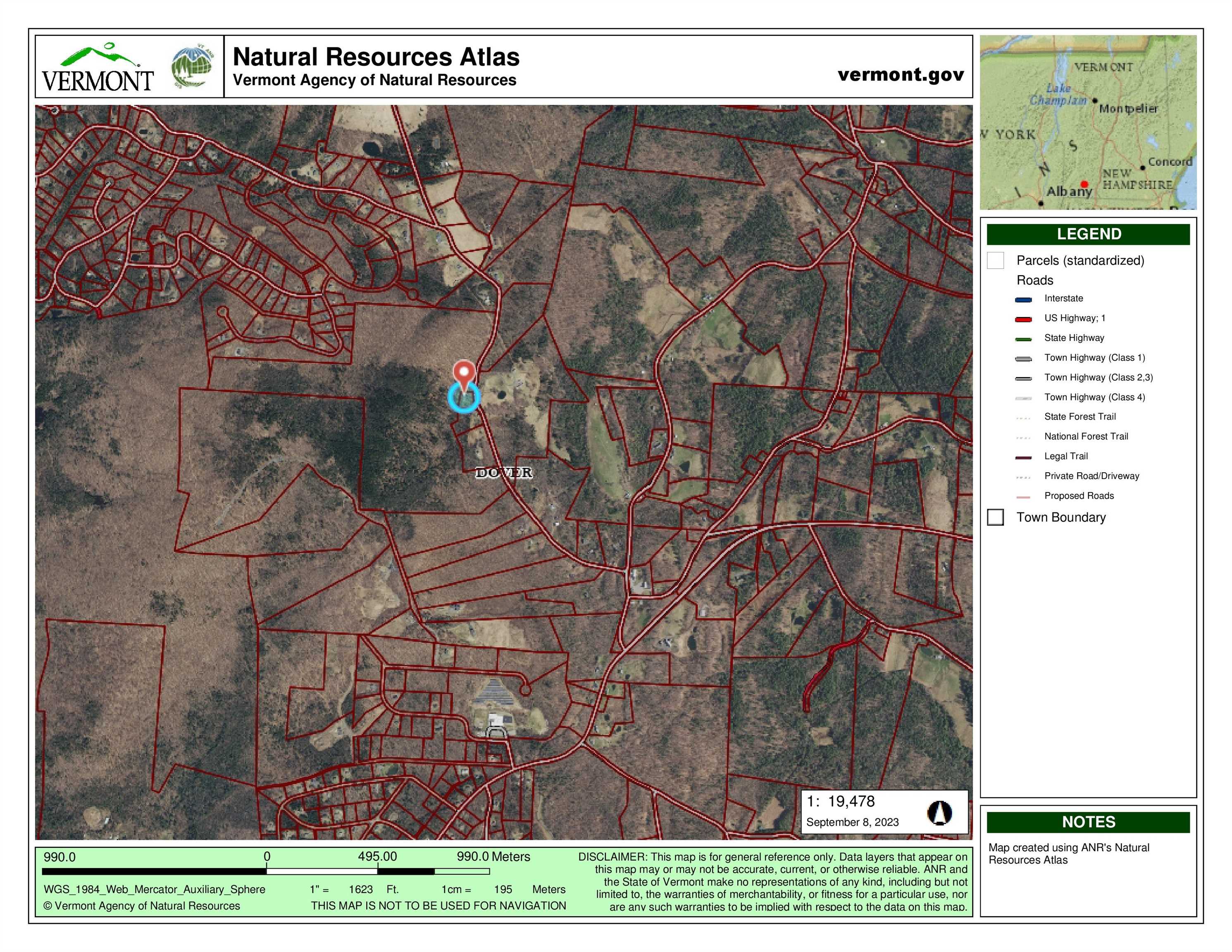The width and height of the screenshot is (1232, 952).
Task: Click the US Highway red line symbol
Action: click(x=1023, y=319)
